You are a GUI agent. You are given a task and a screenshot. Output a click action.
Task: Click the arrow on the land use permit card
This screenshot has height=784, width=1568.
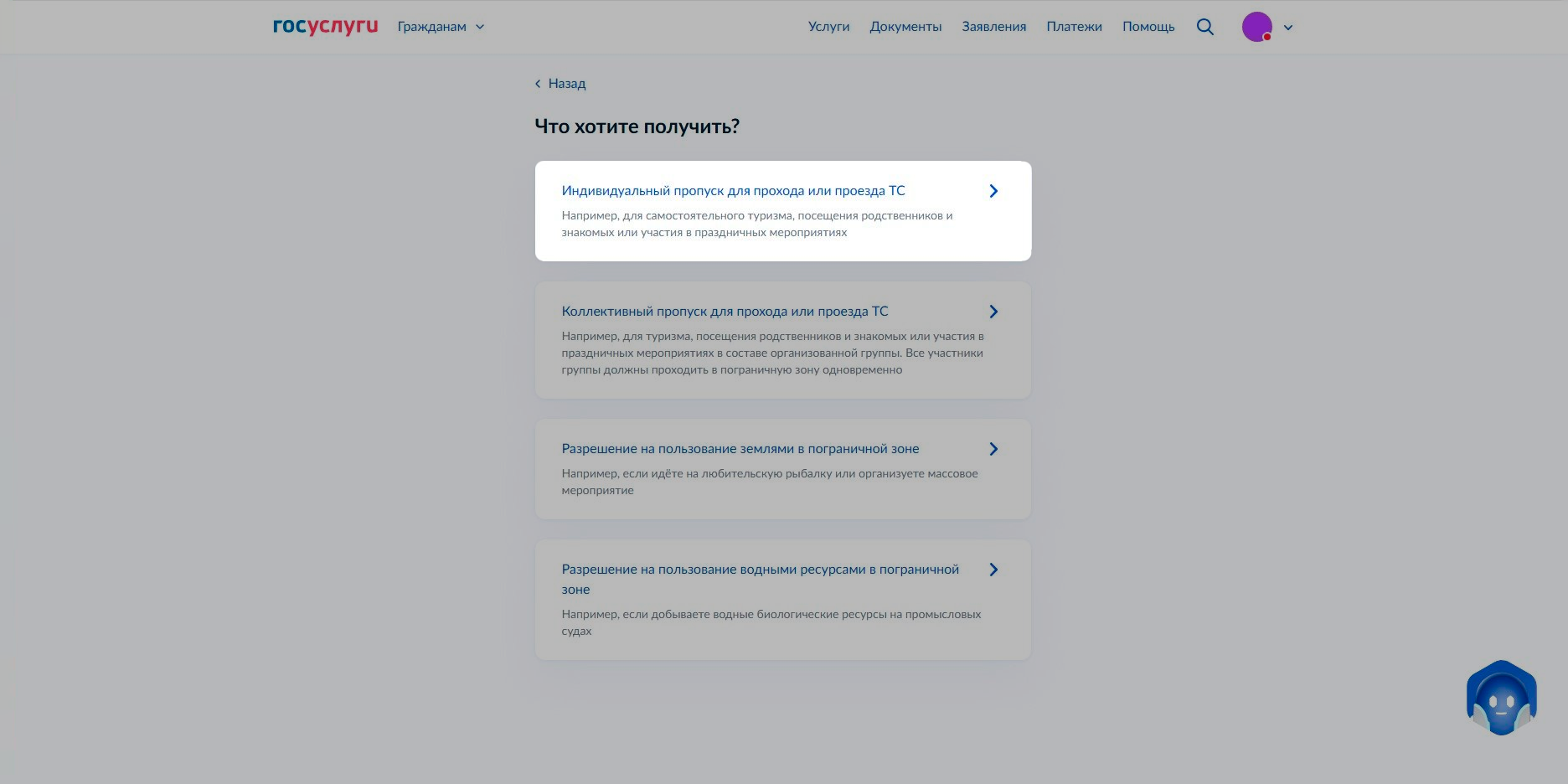993,449
